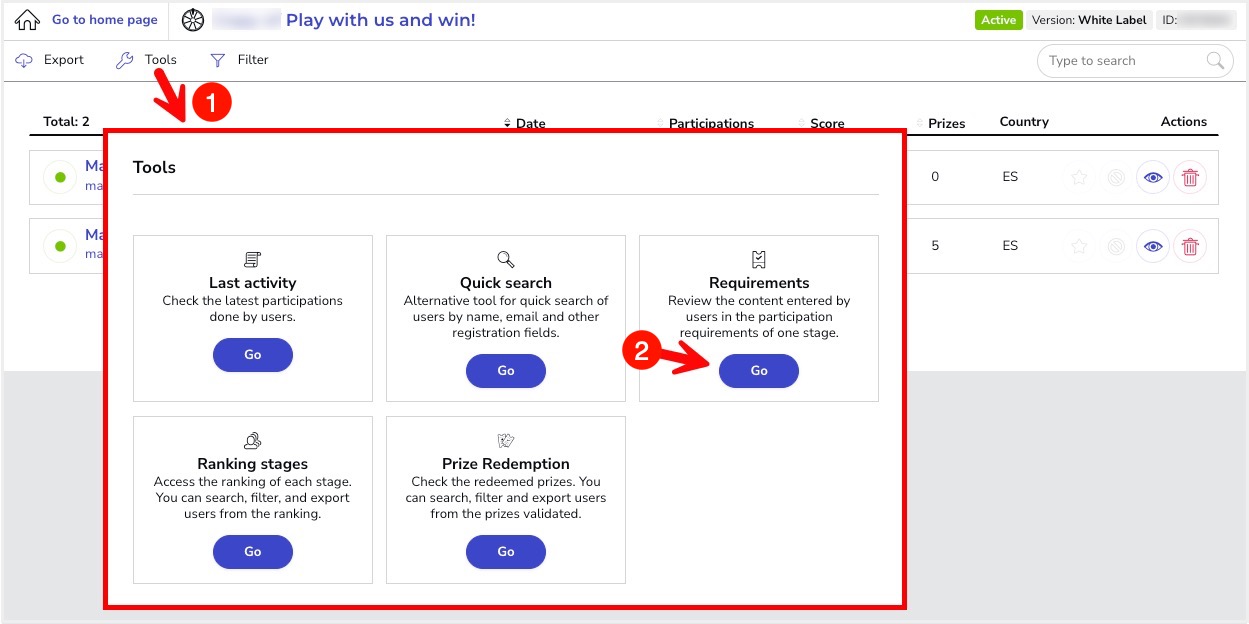Click block icon on second user row
Image resolution: width=1249 pixels, height=624 pixels.
1116,246
